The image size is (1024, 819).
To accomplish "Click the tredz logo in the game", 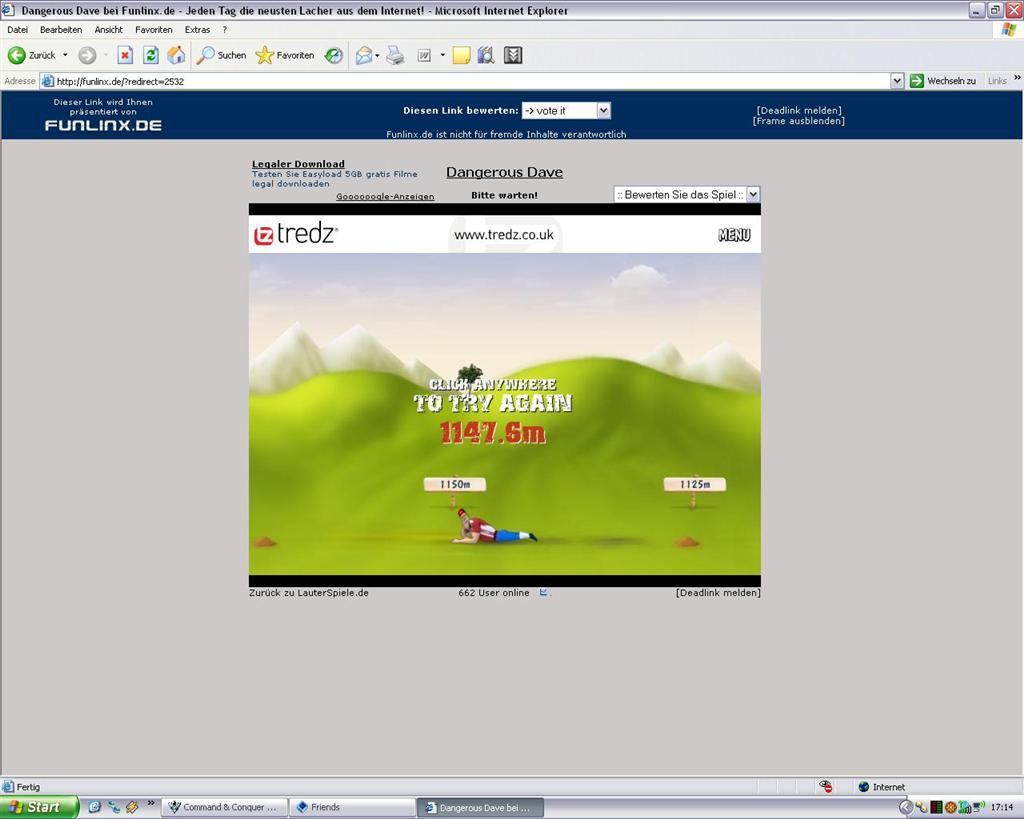I will point(295,234).
